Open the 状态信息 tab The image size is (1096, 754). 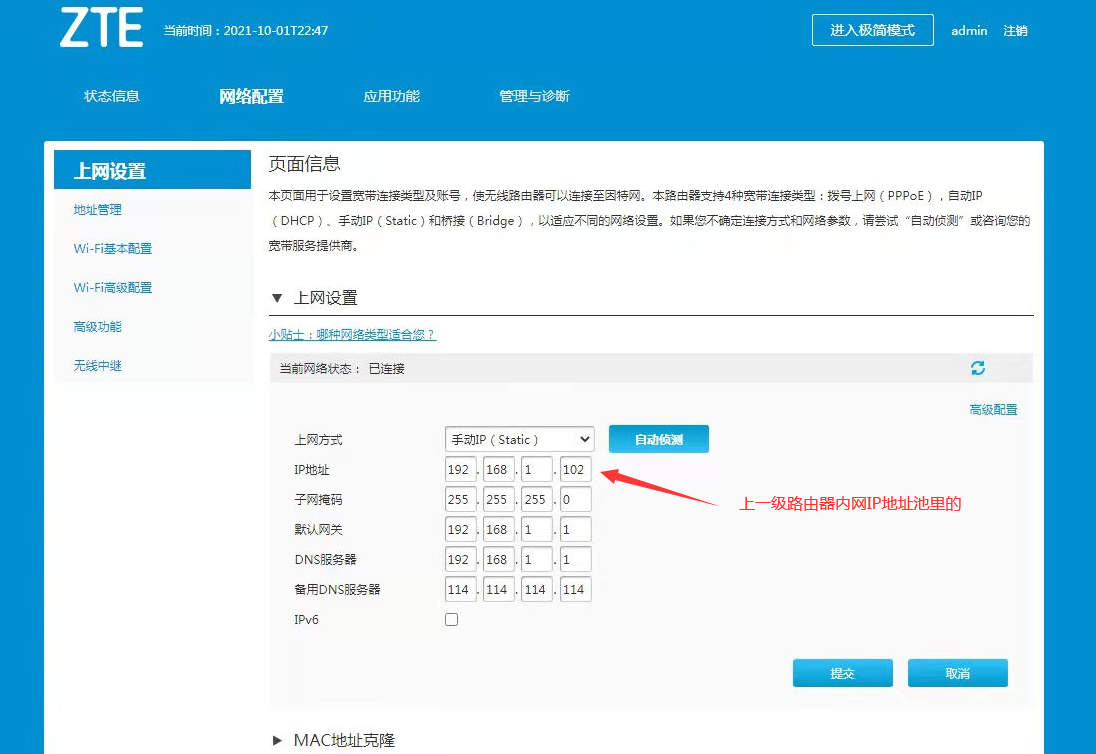pos(112,96)
